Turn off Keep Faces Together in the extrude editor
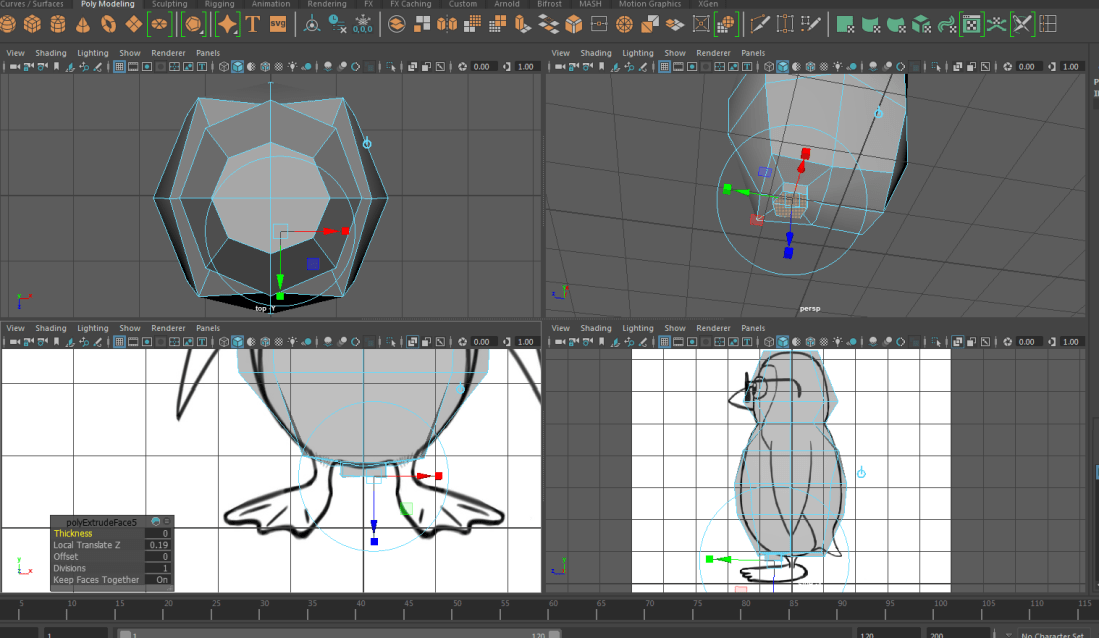1099x638 pixels. (161, 580)
